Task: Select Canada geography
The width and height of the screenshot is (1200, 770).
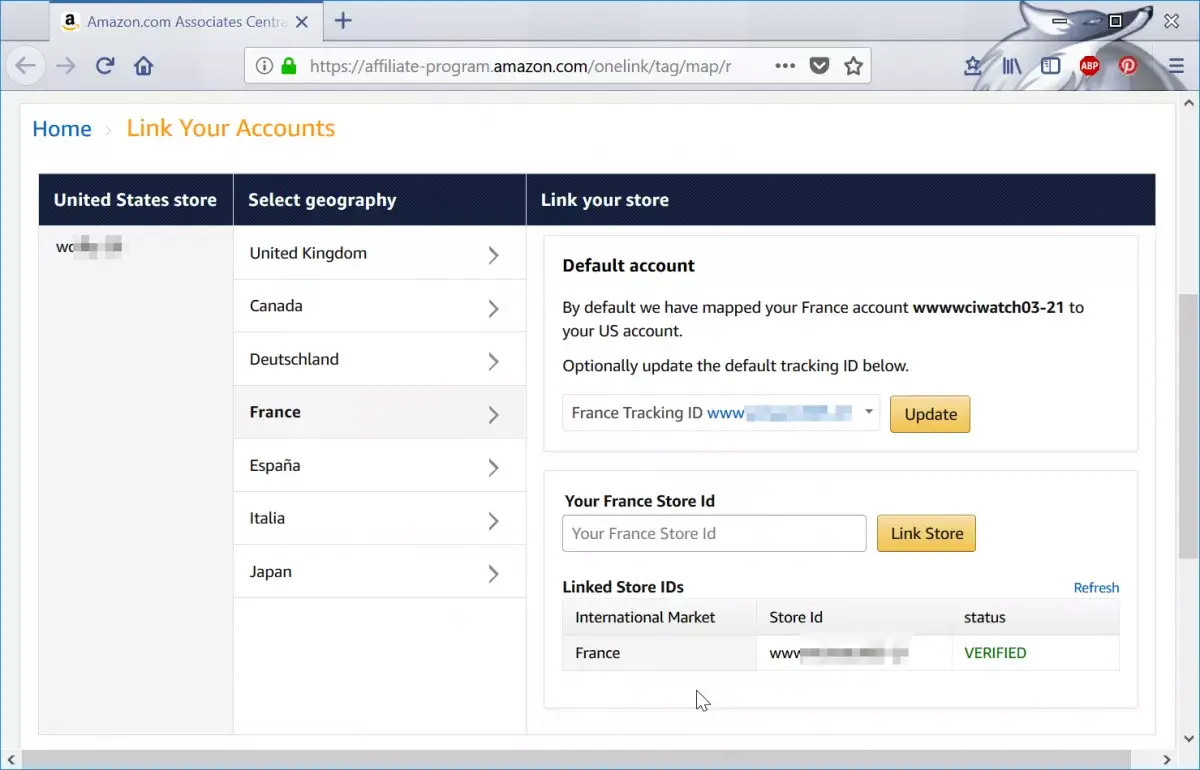Action: point(380,306)
